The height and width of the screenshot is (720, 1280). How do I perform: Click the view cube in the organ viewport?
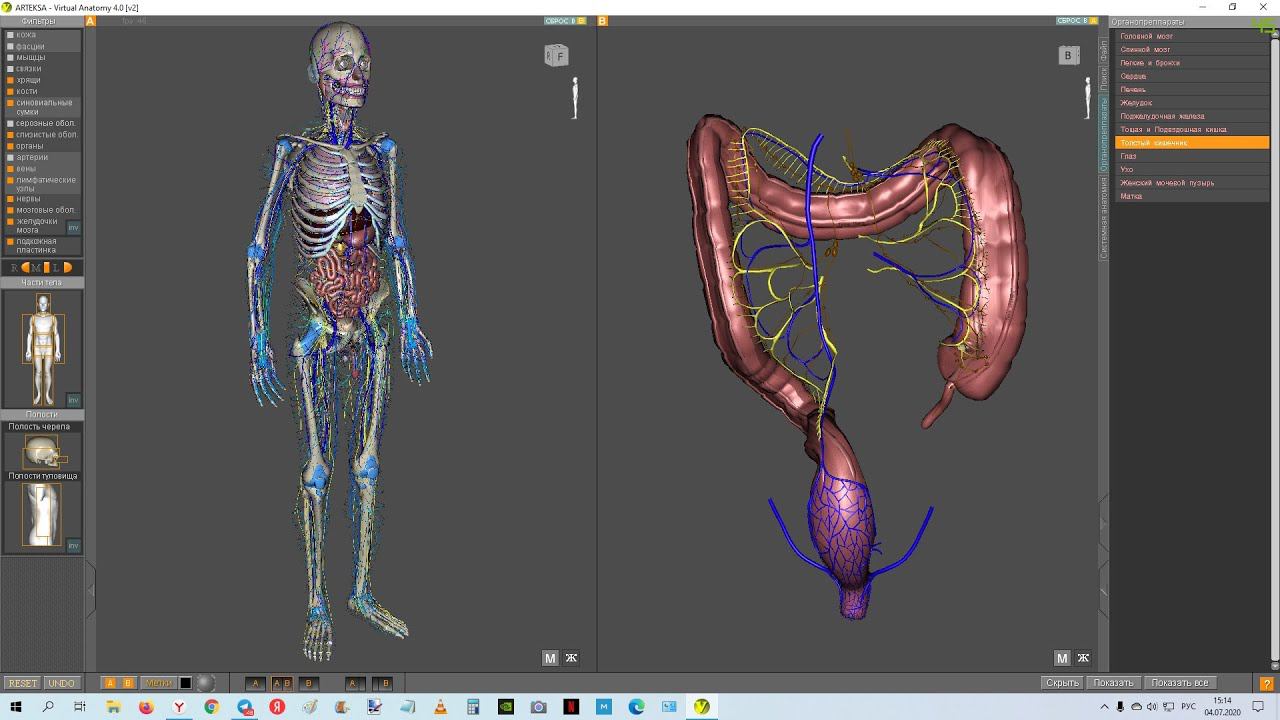tap(1068, 56)
